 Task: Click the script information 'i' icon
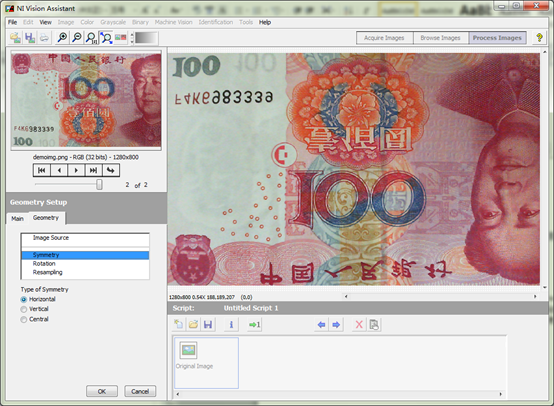pyautogui.click(x=231, y=324)
